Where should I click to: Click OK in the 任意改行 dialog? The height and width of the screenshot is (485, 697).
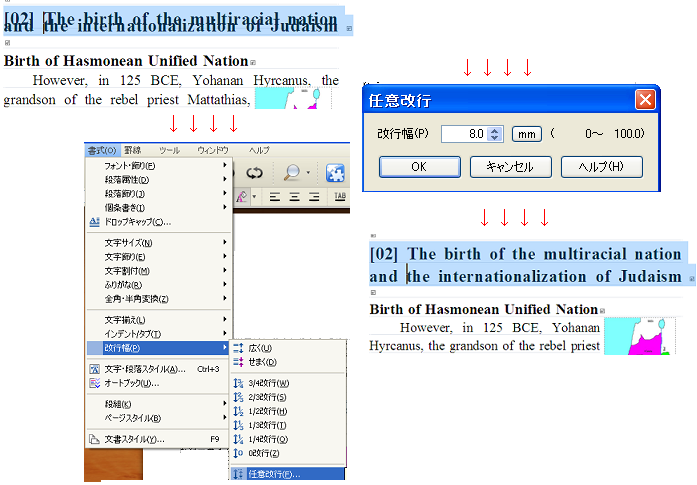coord(419,167)
